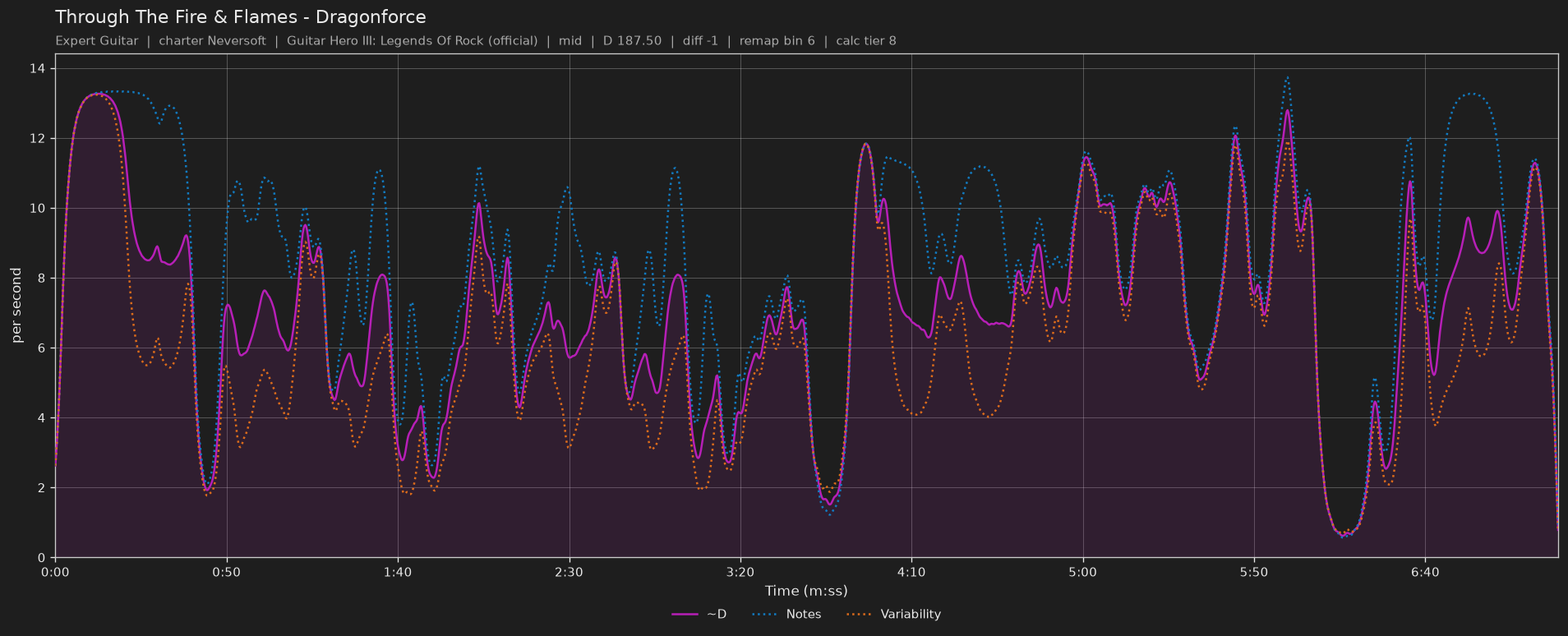Select the "mid" label in the subtitle
The height and width of the screenshot is (636, 1568).
(570, 41)
